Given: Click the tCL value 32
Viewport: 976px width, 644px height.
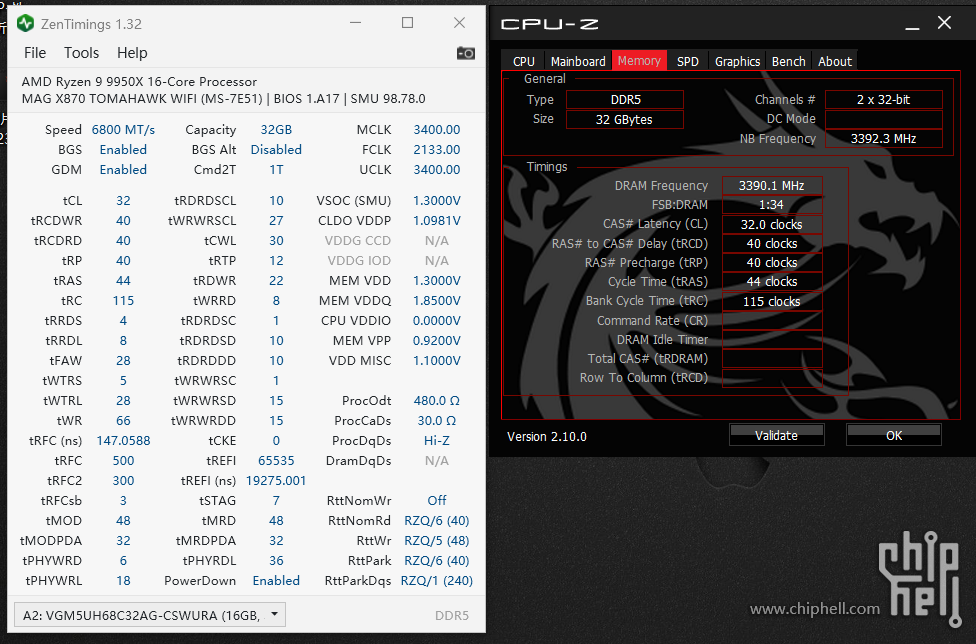Looking at the screenshot, I should tap(123, 200).
